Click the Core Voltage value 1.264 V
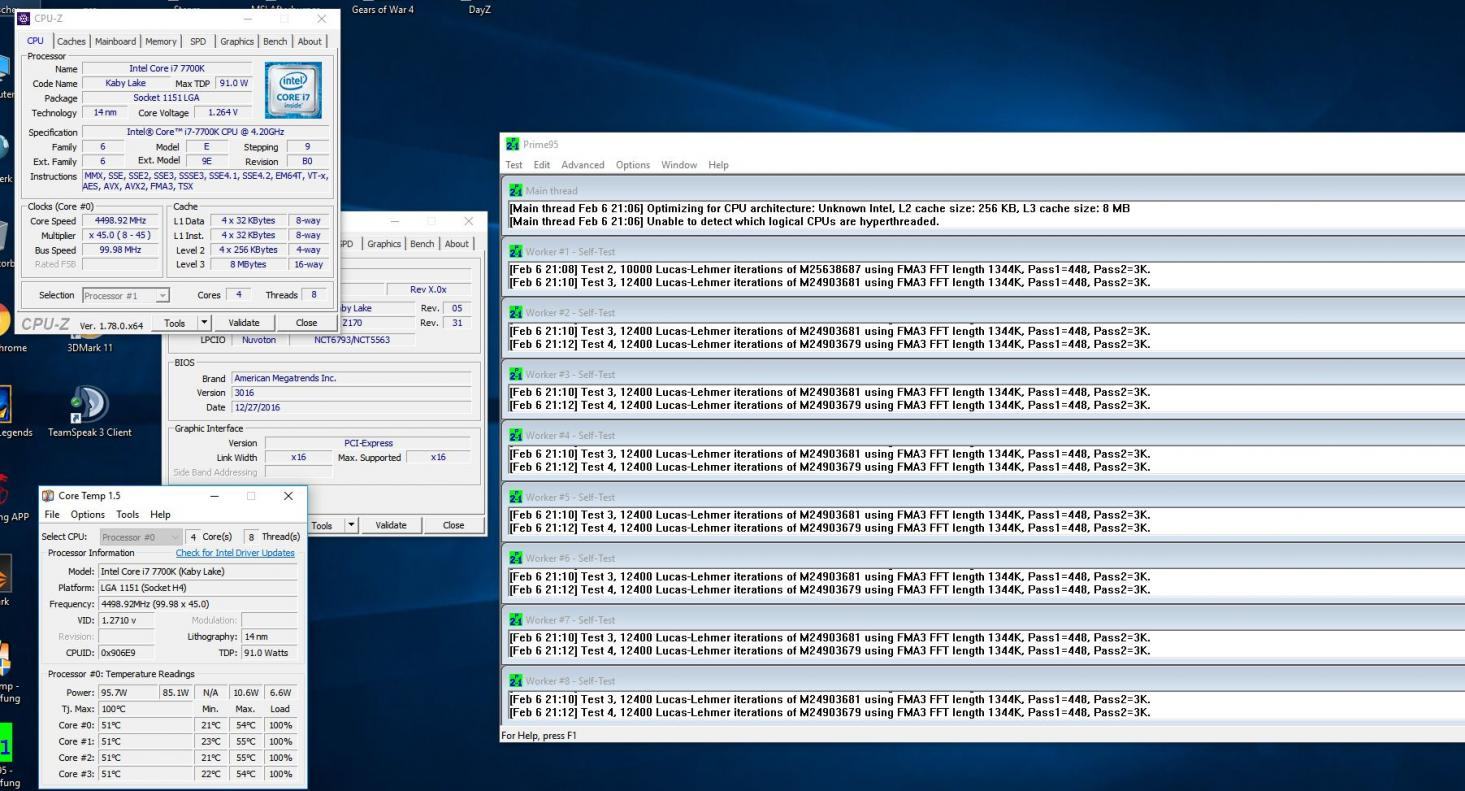 222,113
